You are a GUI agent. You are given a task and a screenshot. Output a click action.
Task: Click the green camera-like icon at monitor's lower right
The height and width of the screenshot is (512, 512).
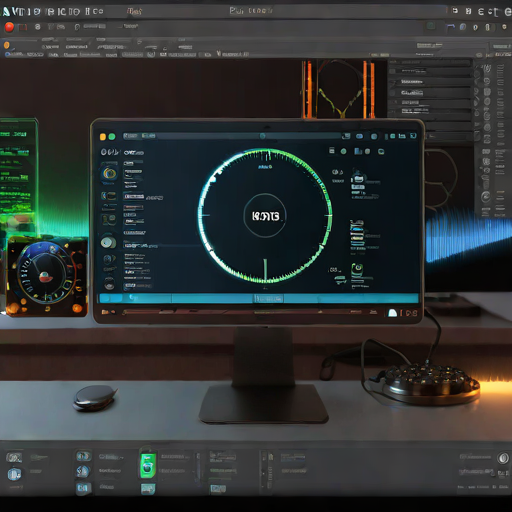click(x=357, y=270)
